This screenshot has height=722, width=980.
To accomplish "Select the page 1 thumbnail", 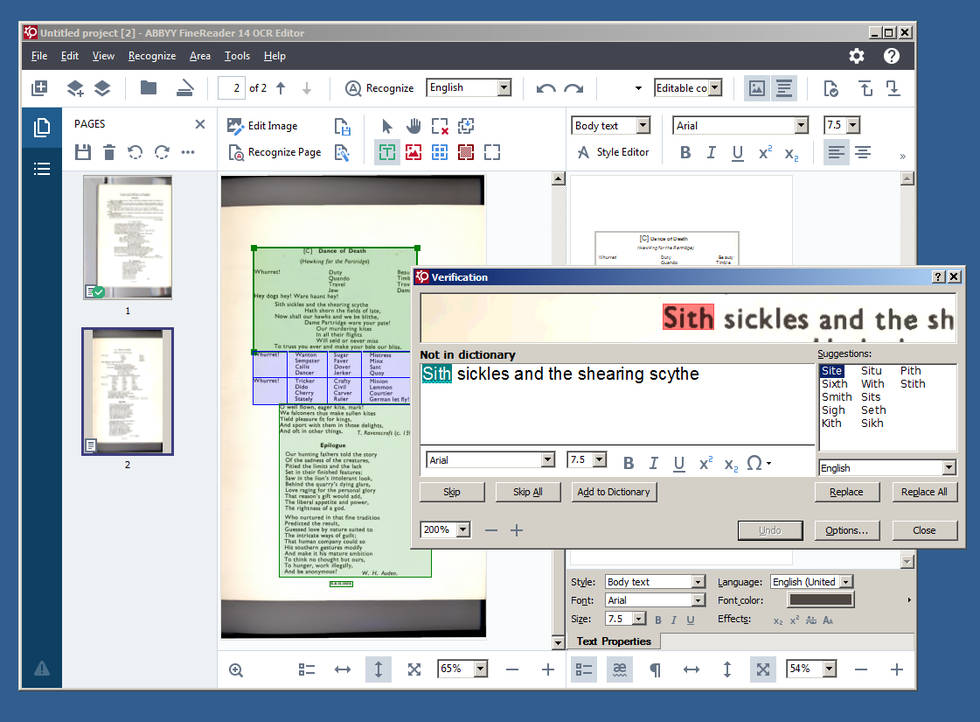I will pyautogui.click(x=127, y=237).
